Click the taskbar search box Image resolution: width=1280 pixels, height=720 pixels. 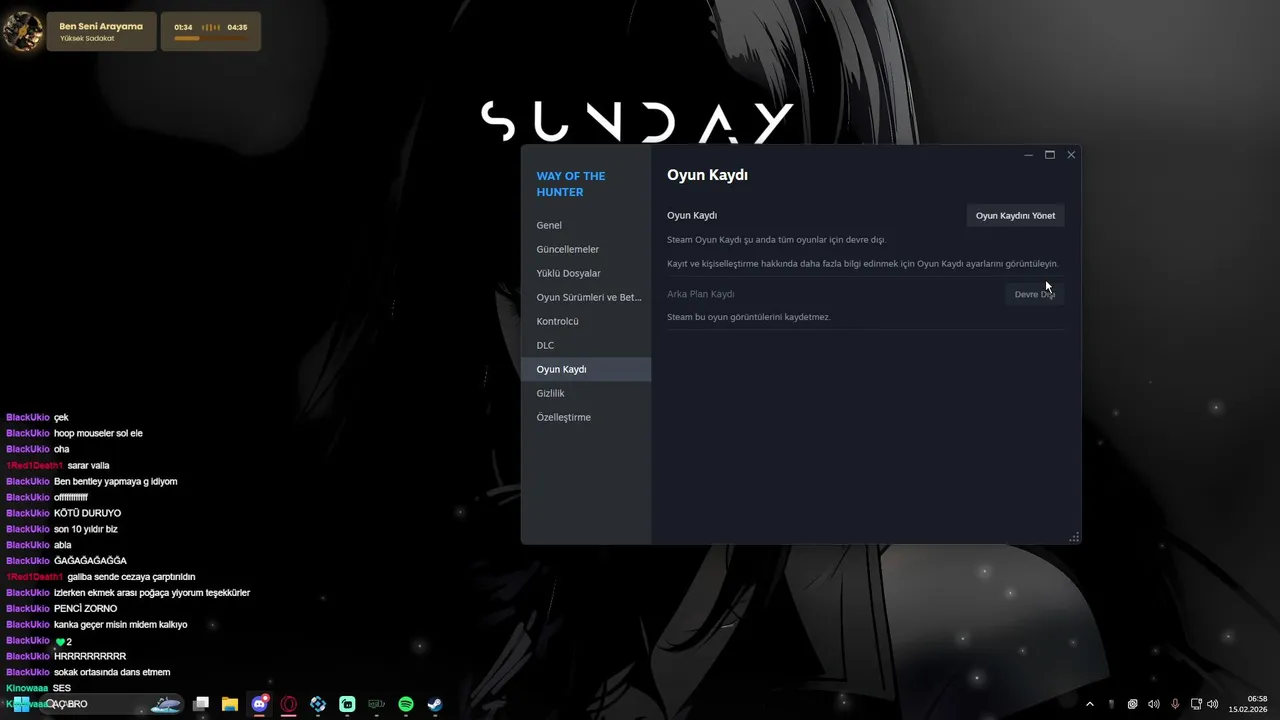(x=110, y=704)
